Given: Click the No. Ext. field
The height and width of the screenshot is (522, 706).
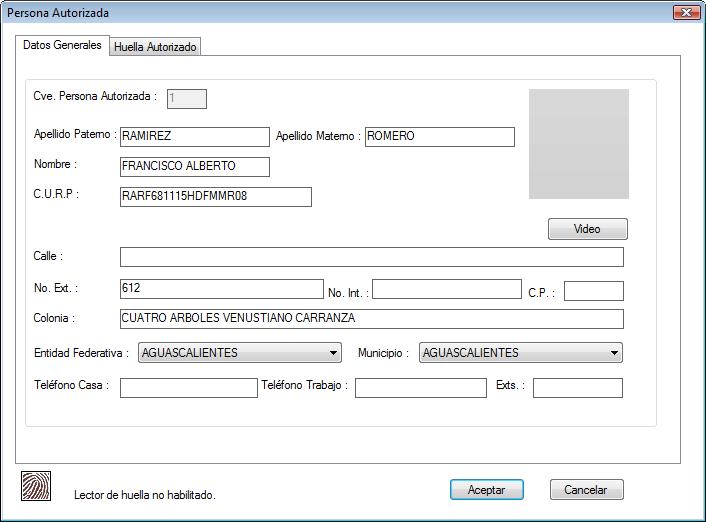Looking at the screenshot, I should pos(221,289).
